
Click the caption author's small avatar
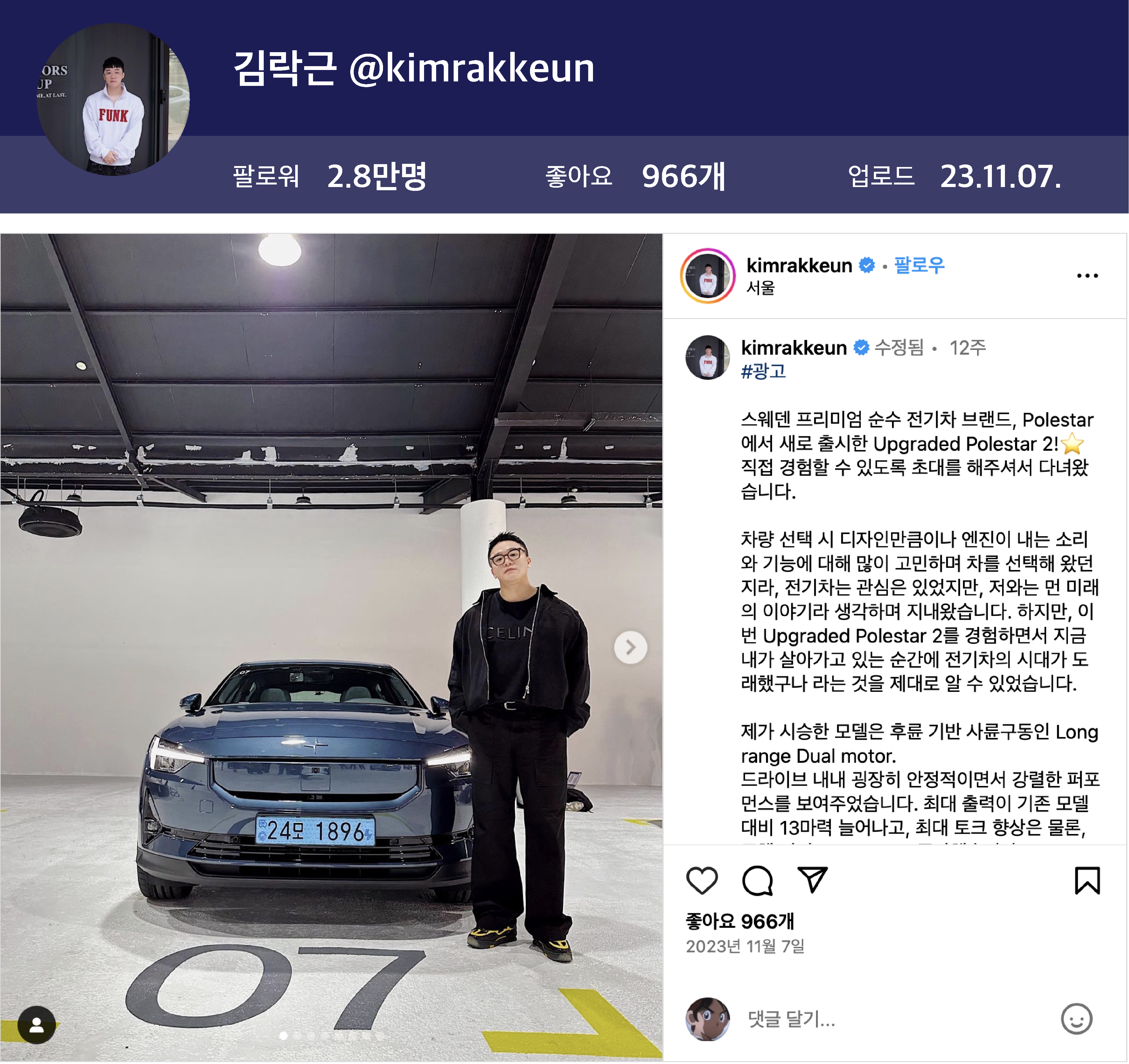pyautogui.click(x=707, y=357)
